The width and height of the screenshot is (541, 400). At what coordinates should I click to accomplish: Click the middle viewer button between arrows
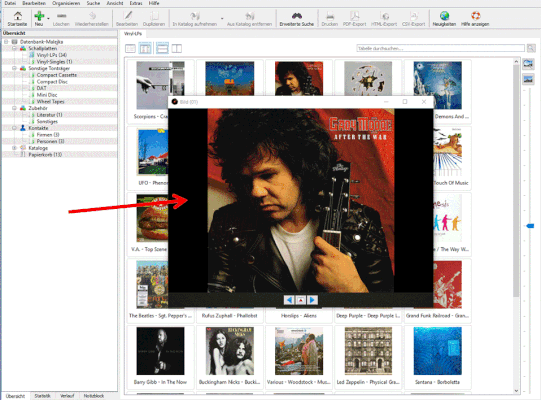click(x=301, y=300)
